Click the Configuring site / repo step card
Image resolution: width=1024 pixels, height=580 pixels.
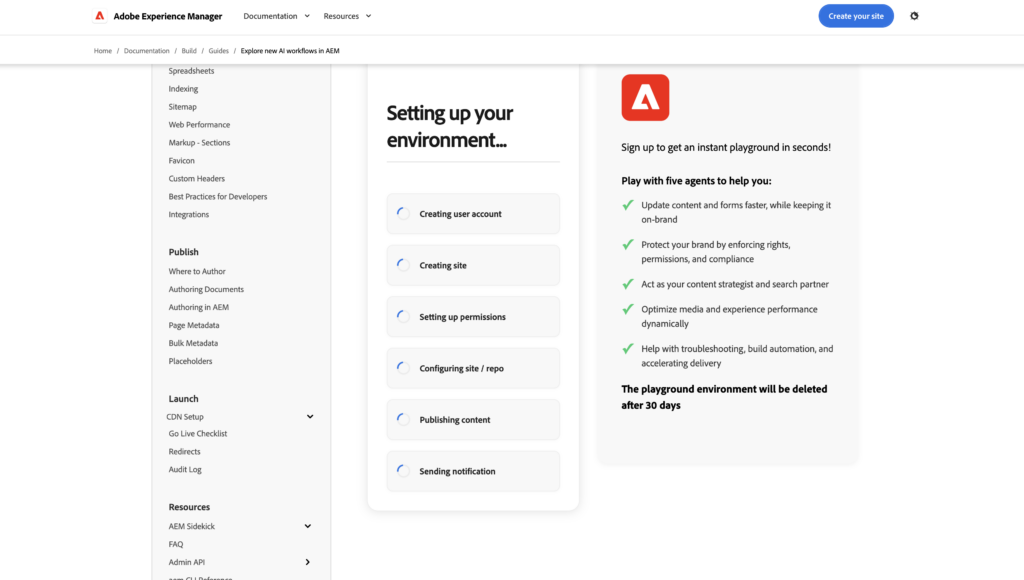point(473,368)
